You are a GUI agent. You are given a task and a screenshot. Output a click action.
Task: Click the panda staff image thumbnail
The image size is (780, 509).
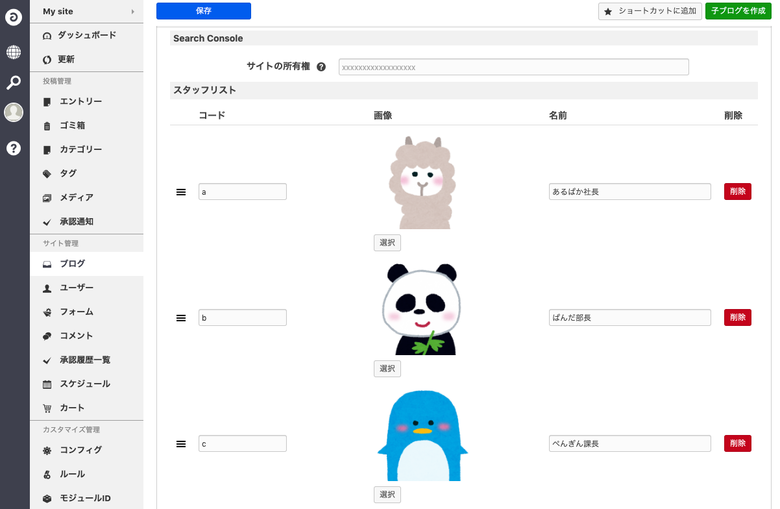[419, 309]
